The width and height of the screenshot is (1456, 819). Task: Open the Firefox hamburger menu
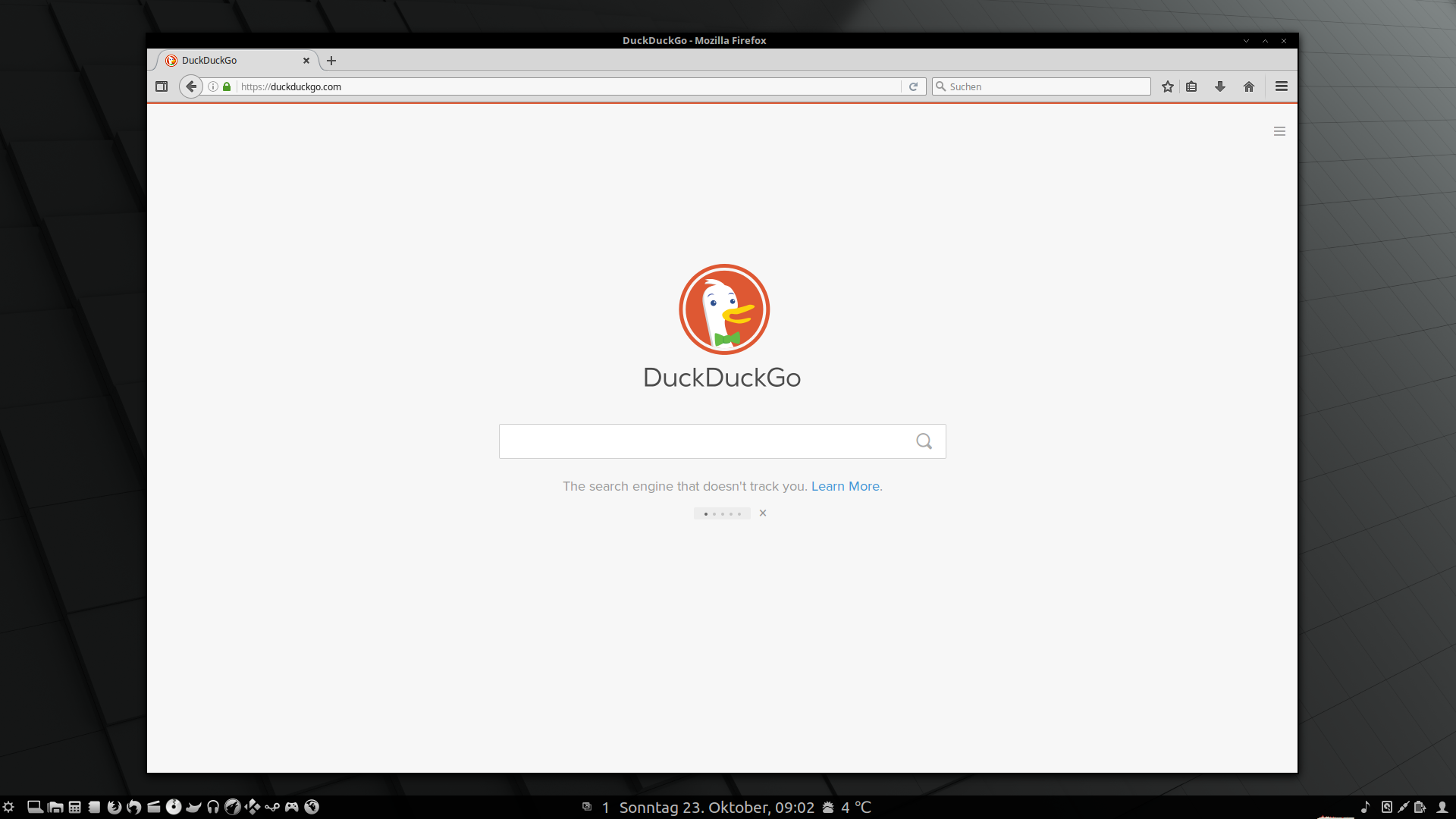coord(1282,86)
